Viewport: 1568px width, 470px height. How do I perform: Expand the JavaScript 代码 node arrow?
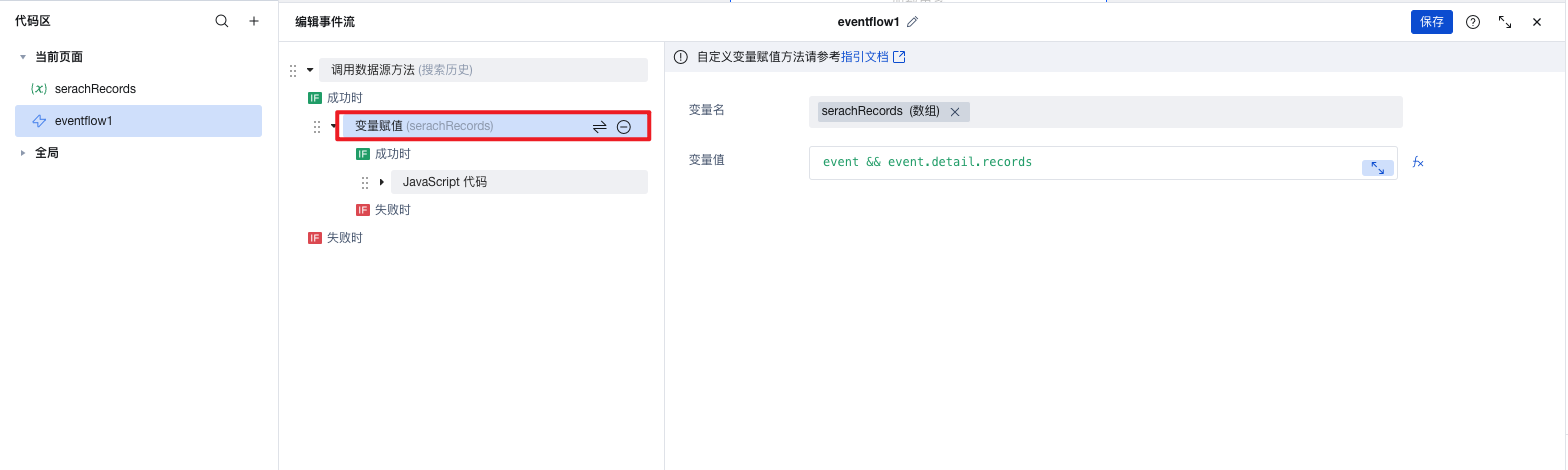pos(382,182)
